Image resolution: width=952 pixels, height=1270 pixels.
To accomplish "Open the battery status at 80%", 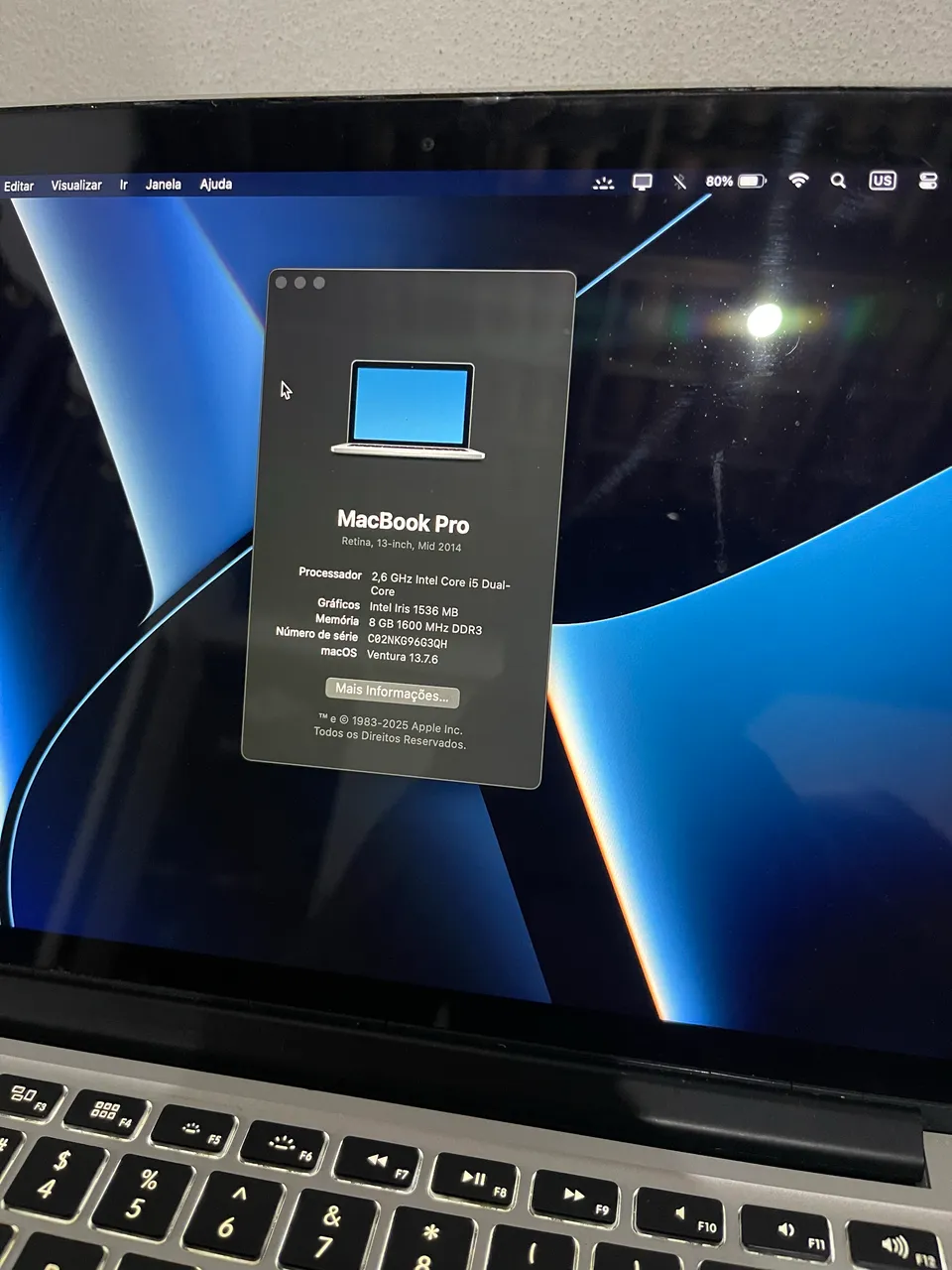I will click(736, 181).
